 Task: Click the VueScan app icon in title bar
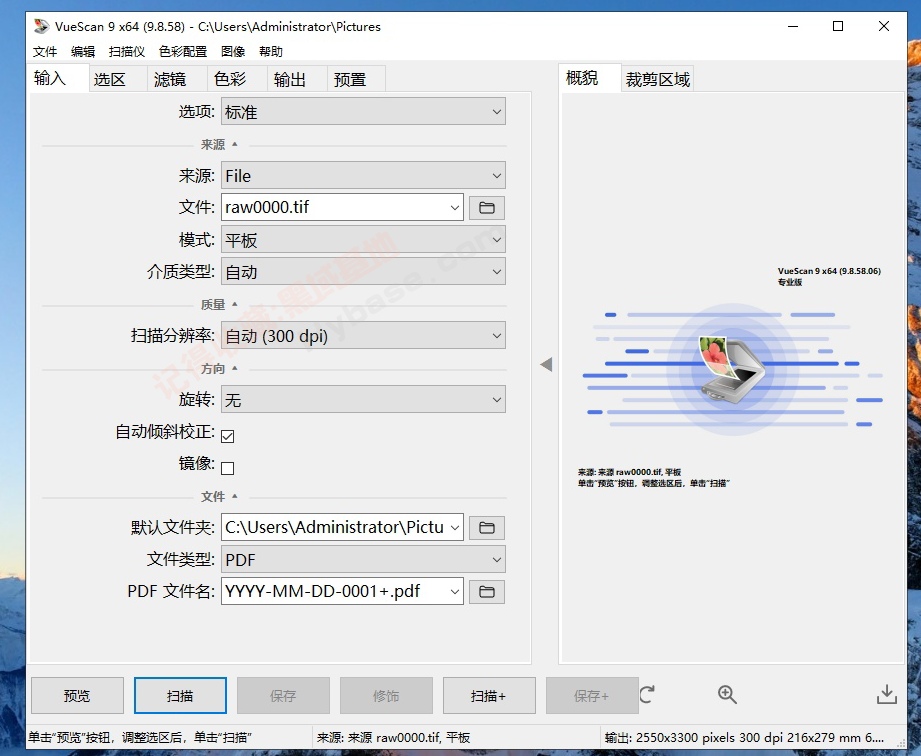click(41, 26)
